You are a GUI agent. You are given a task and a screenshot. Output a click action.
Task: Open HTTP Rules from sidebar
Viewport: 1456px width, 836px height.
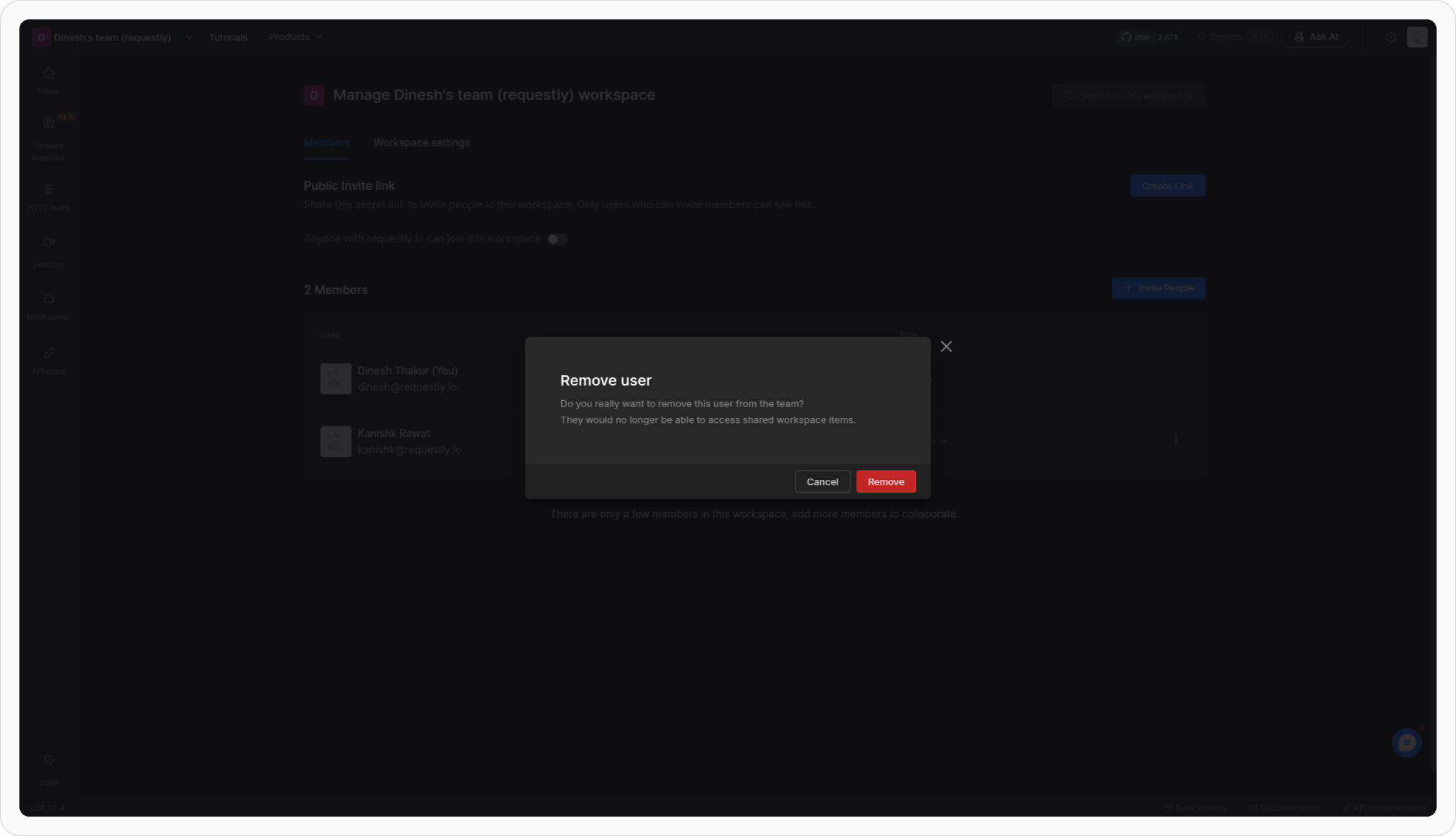(x=49, y=189)
